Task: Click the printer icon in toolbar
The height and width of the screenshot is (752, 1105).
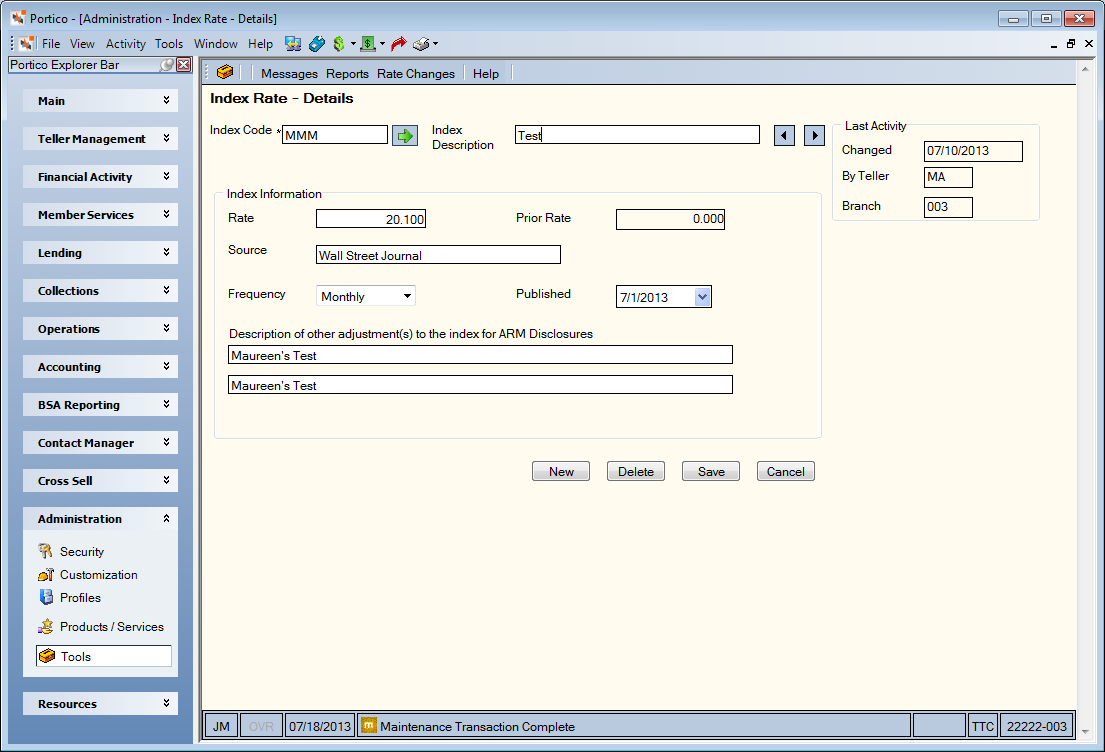Action: (421, 44)
